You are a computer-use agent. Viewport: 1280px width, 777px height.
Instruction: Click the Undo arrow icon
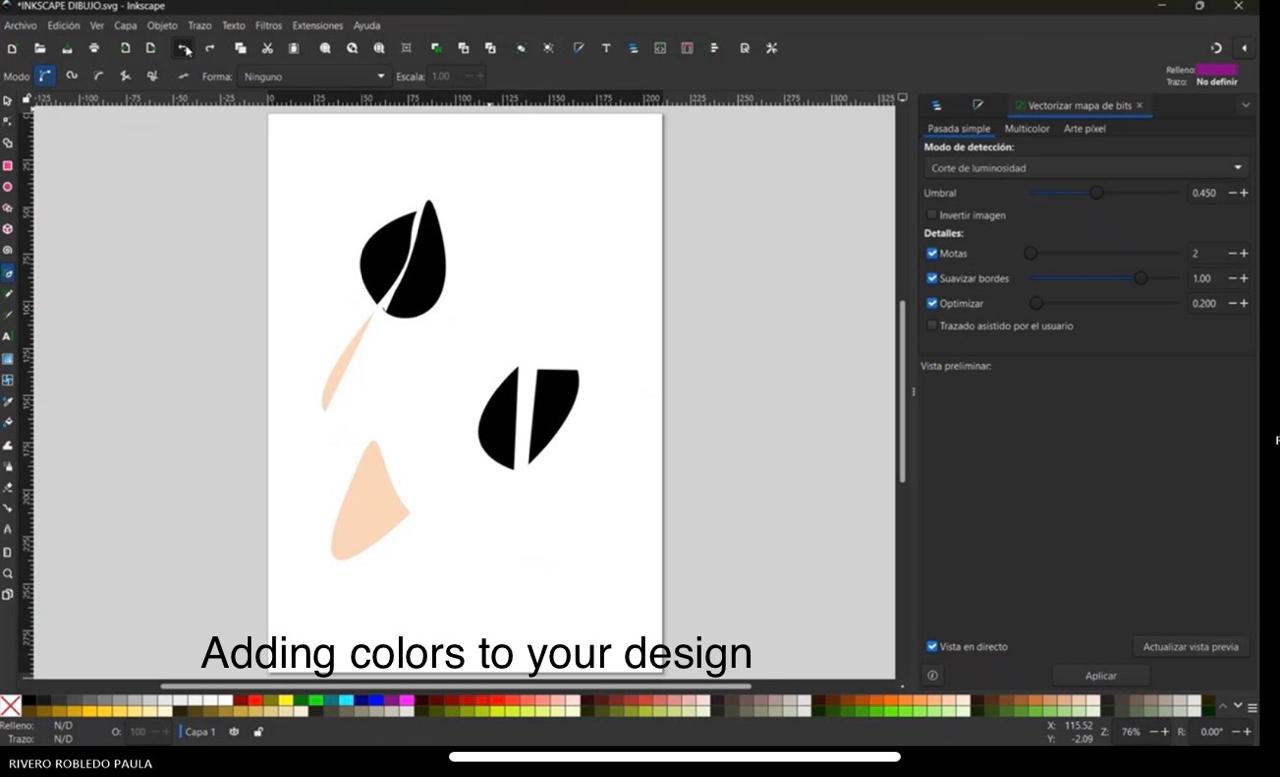click(x=183, y=48)
